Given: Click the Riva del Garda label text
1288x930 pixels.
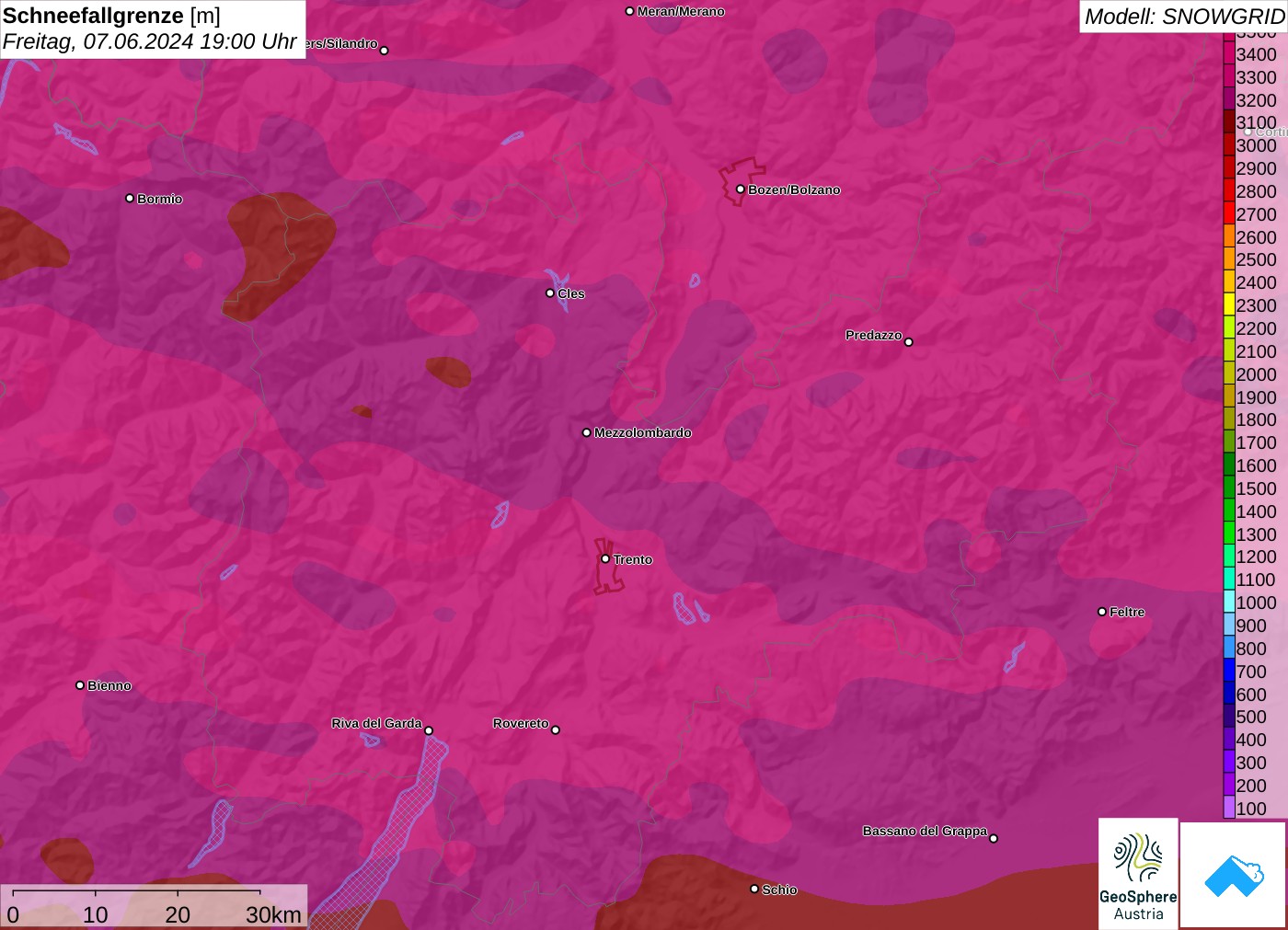Looking at the screenshot, I should (376, 723).
